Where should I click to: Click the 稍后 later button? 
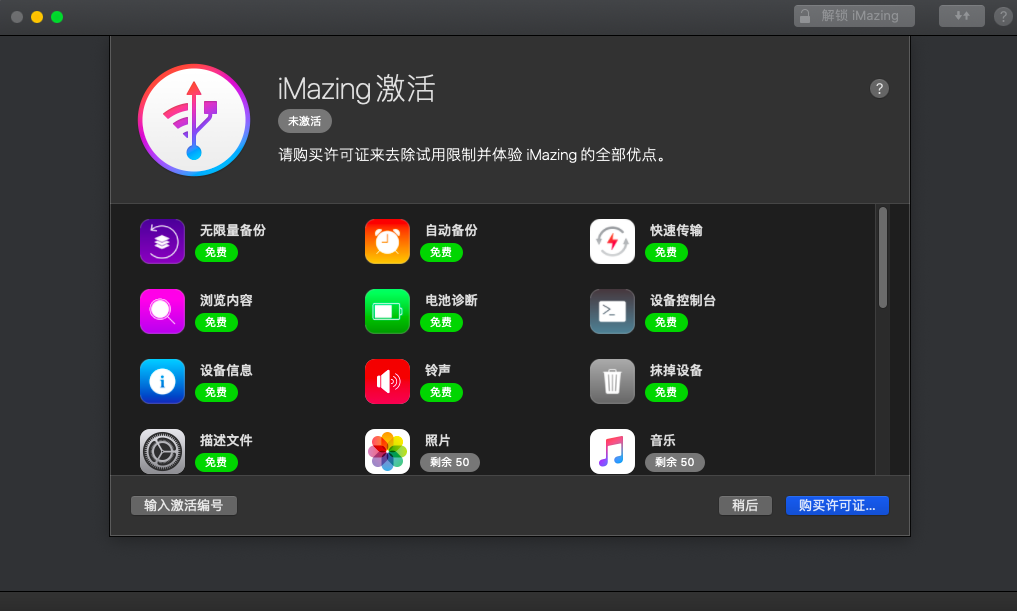coord(745,505)
